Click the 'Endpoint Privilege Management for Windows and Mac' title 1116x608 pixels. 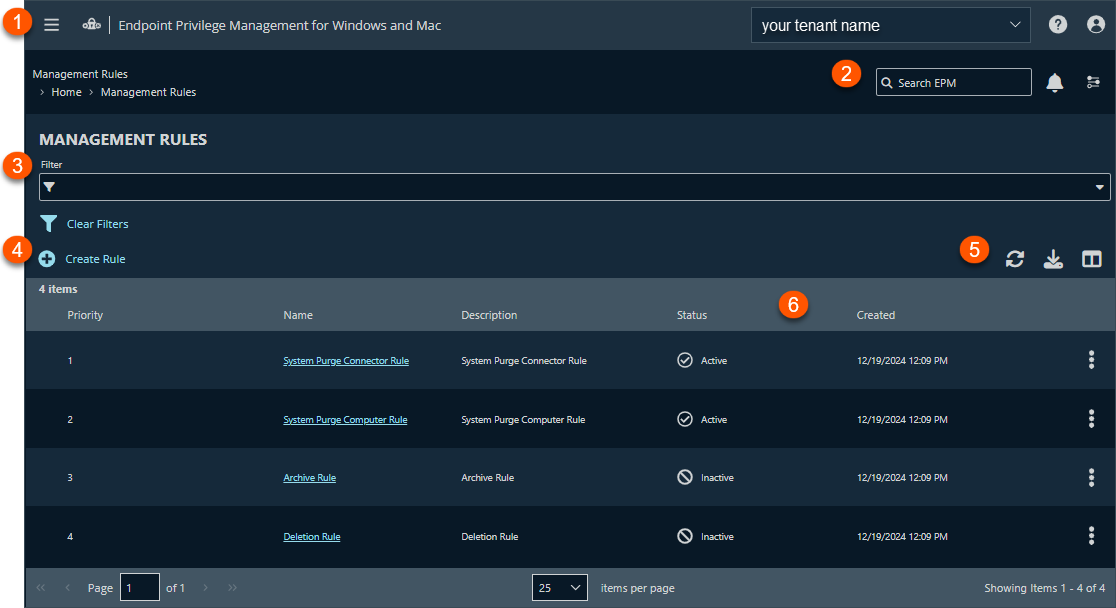tap(280, 25)
